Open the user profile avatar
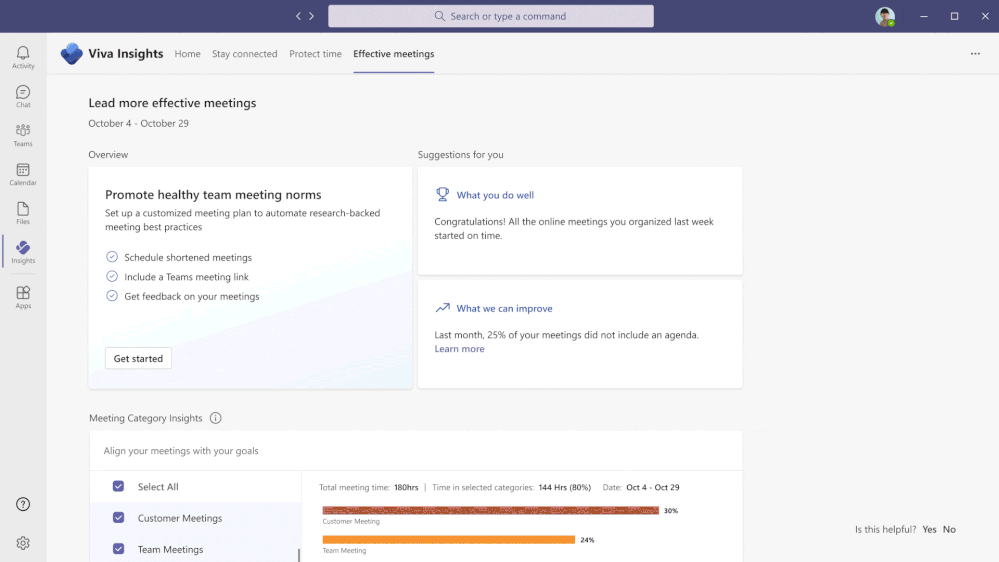The width and height of the screenshot is (999, 562). [884, 16]
